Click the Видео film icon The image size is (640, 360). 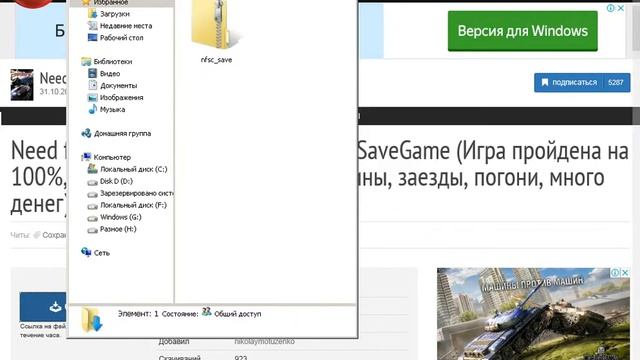point(92,73)
